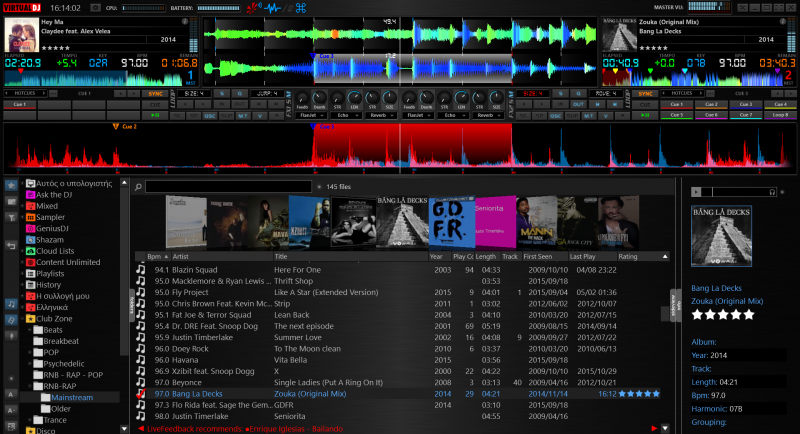Click SYNC button on deck 1

(155, 94)
